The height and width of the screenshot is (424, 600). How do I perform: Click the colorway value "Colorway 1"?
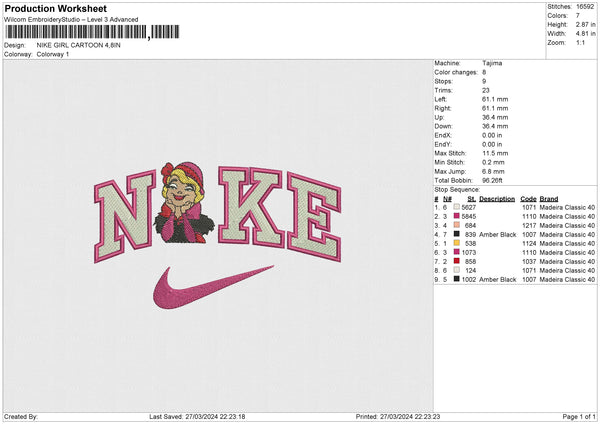[53, 54]
